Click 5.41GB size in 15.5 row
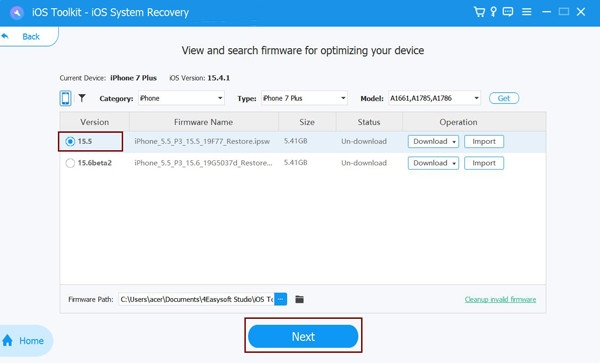 pos(295,141)
